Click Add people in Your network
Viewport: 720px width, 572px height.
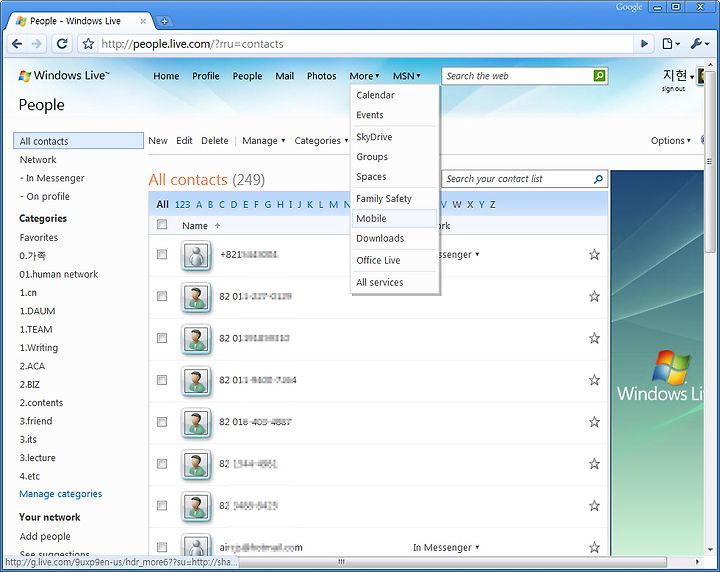(x=45, y=536)
